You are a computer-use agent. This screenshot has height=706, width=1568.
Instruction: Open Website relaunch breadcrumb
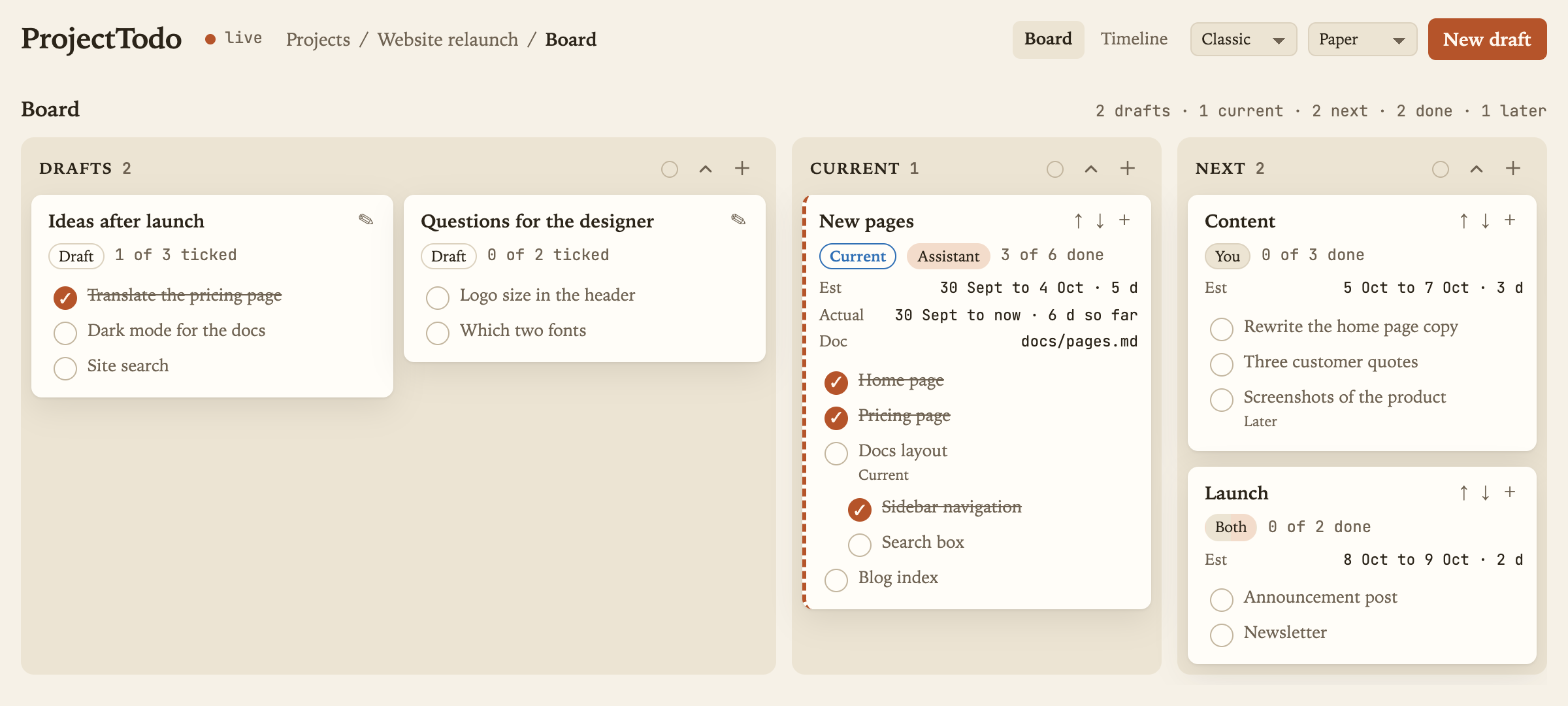[x=448, y=40]
